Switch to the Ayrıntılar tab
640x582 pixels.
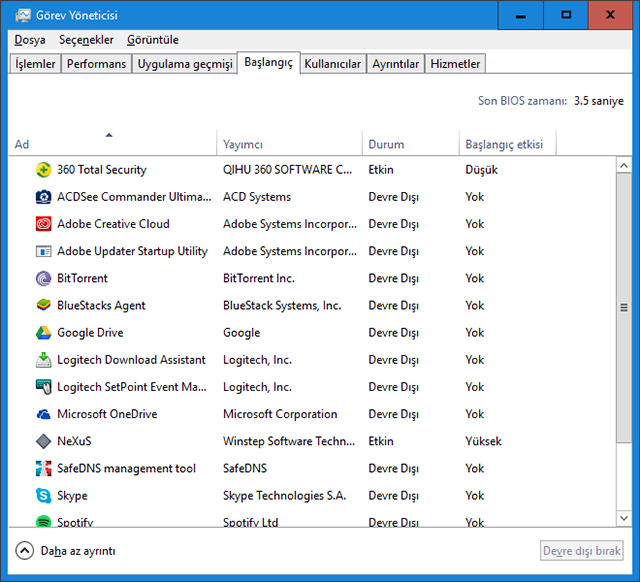coord(396,64)
